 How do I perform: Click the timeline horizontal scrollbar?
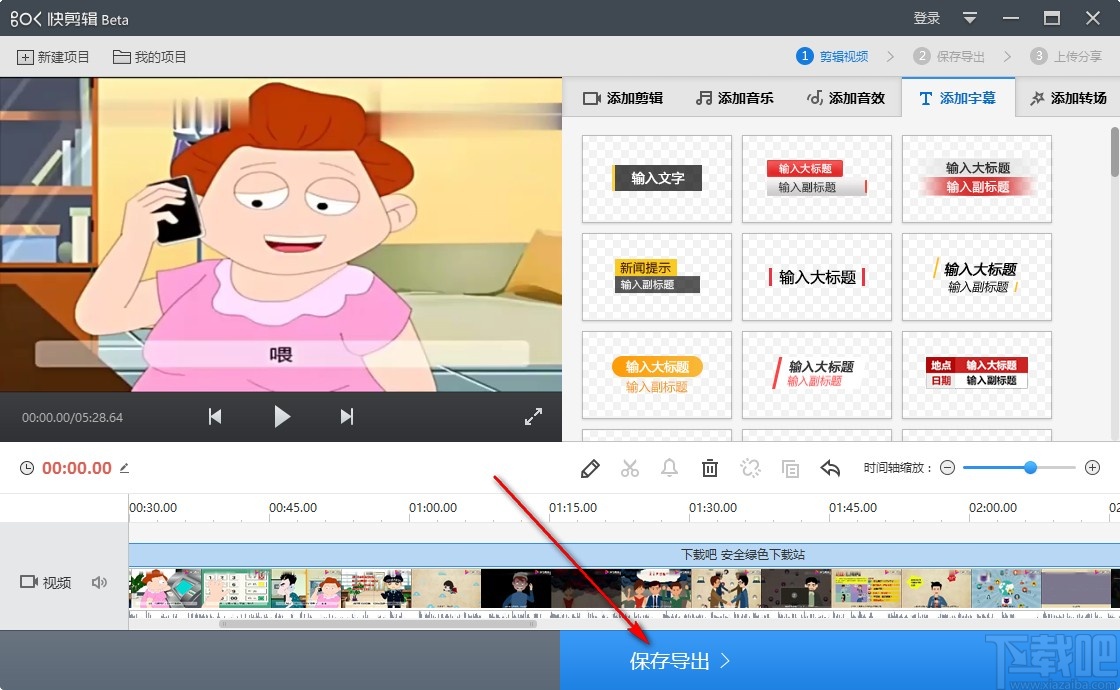[378, 624]
